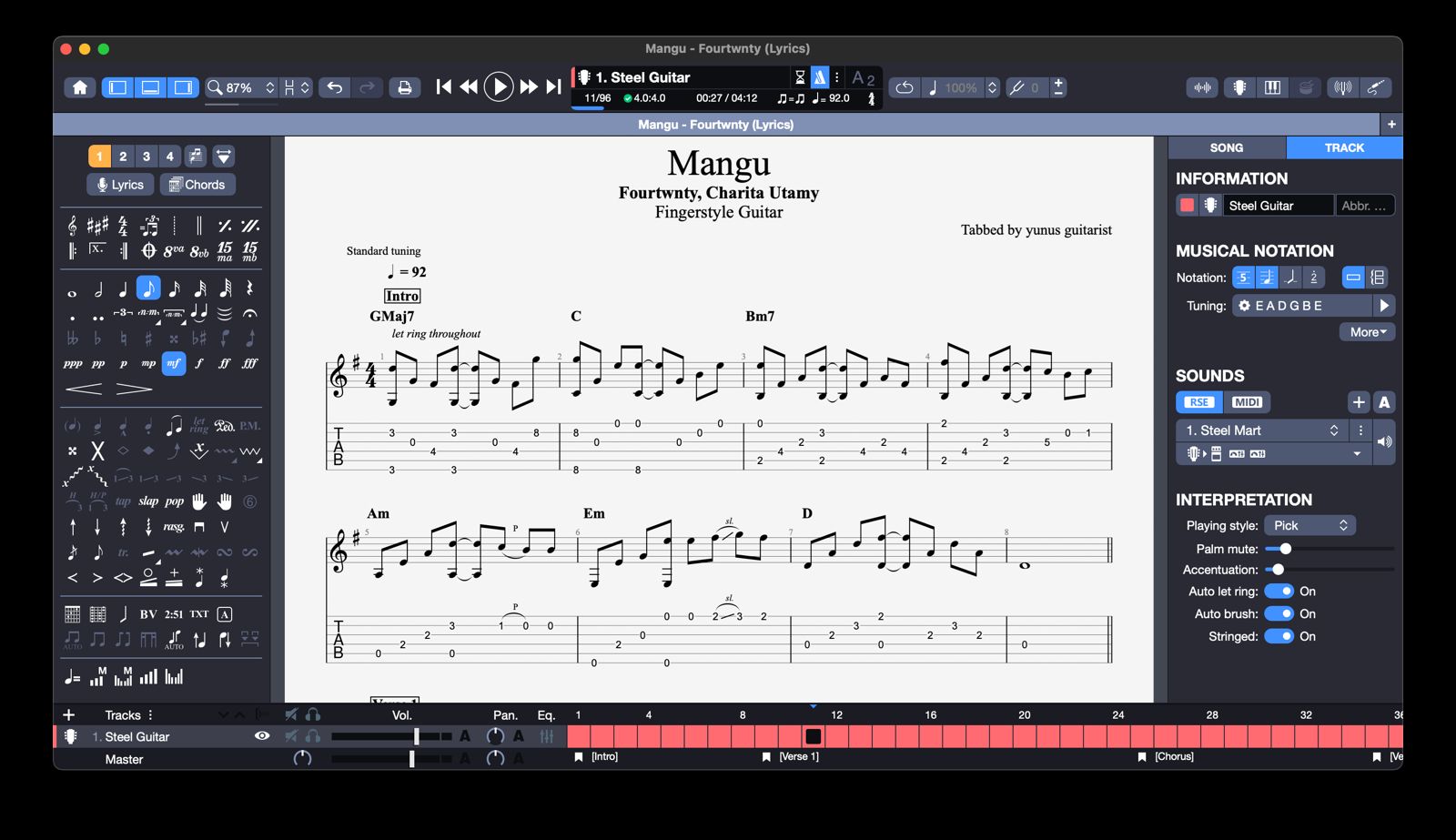The width and height of the screenshot is (1456, 840).
Task: Apply the 8va octave marking
Action: 174,250
